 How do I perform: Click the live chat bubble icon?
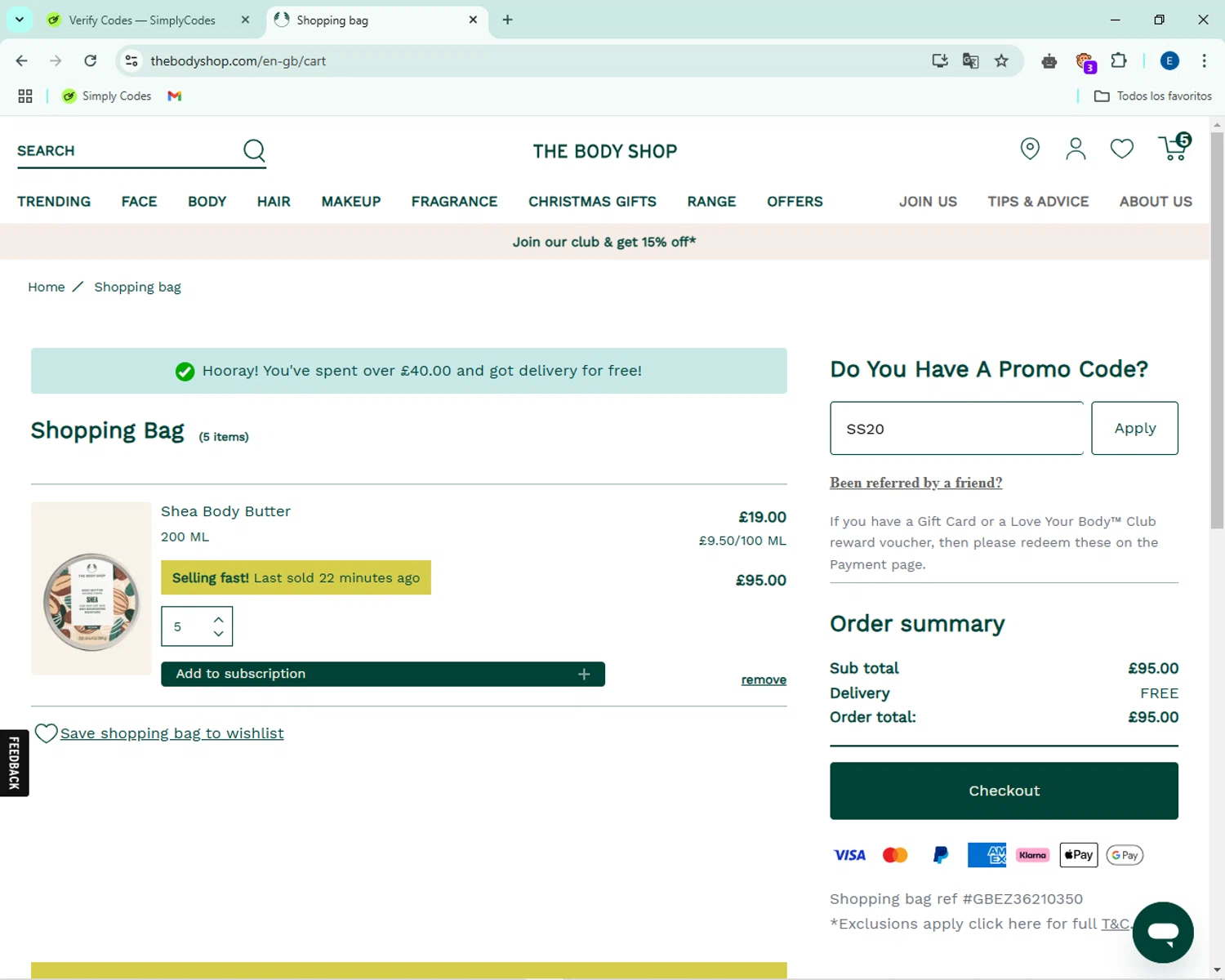1163,932
